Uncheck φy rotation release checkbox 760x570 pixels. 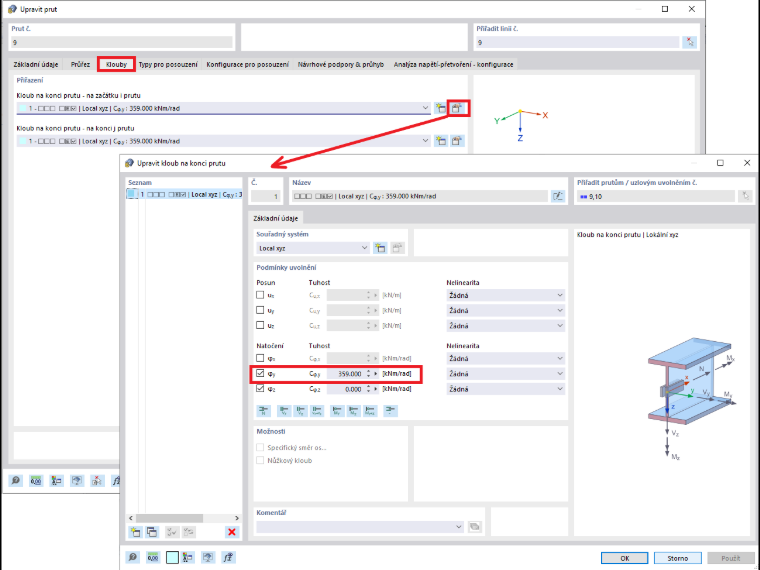coord(260,373)
